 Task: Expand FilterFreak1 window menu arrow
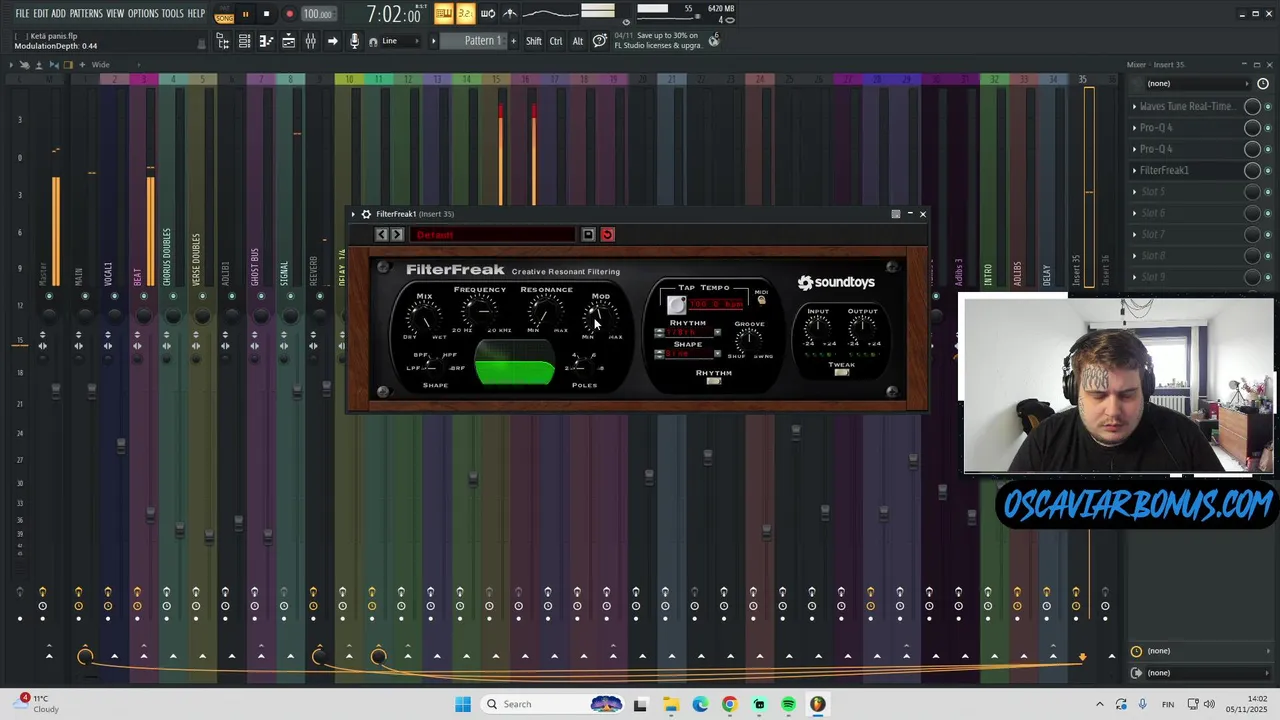(x=353, y=214)
